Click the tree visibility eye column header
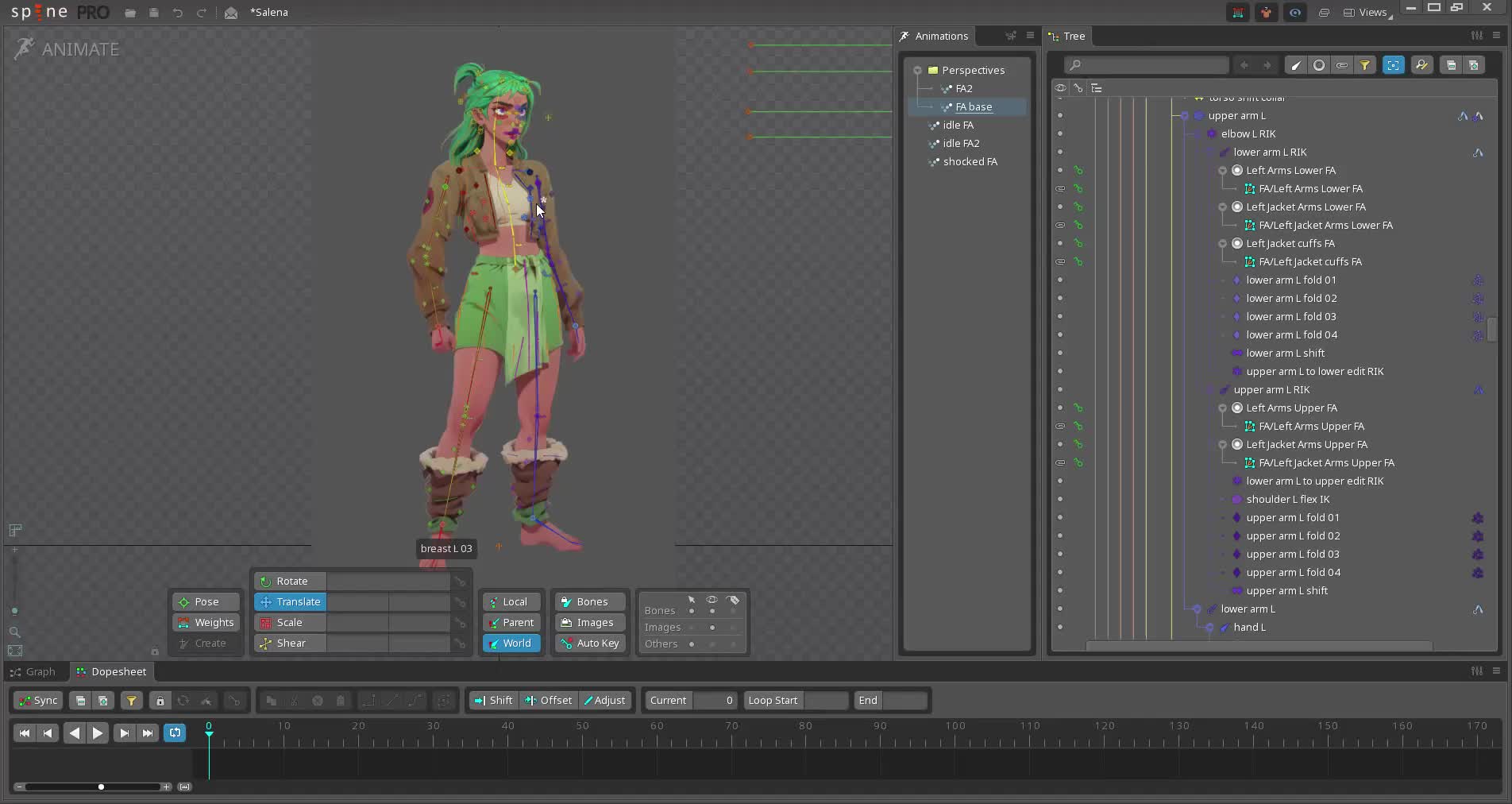 point(1060,88)
